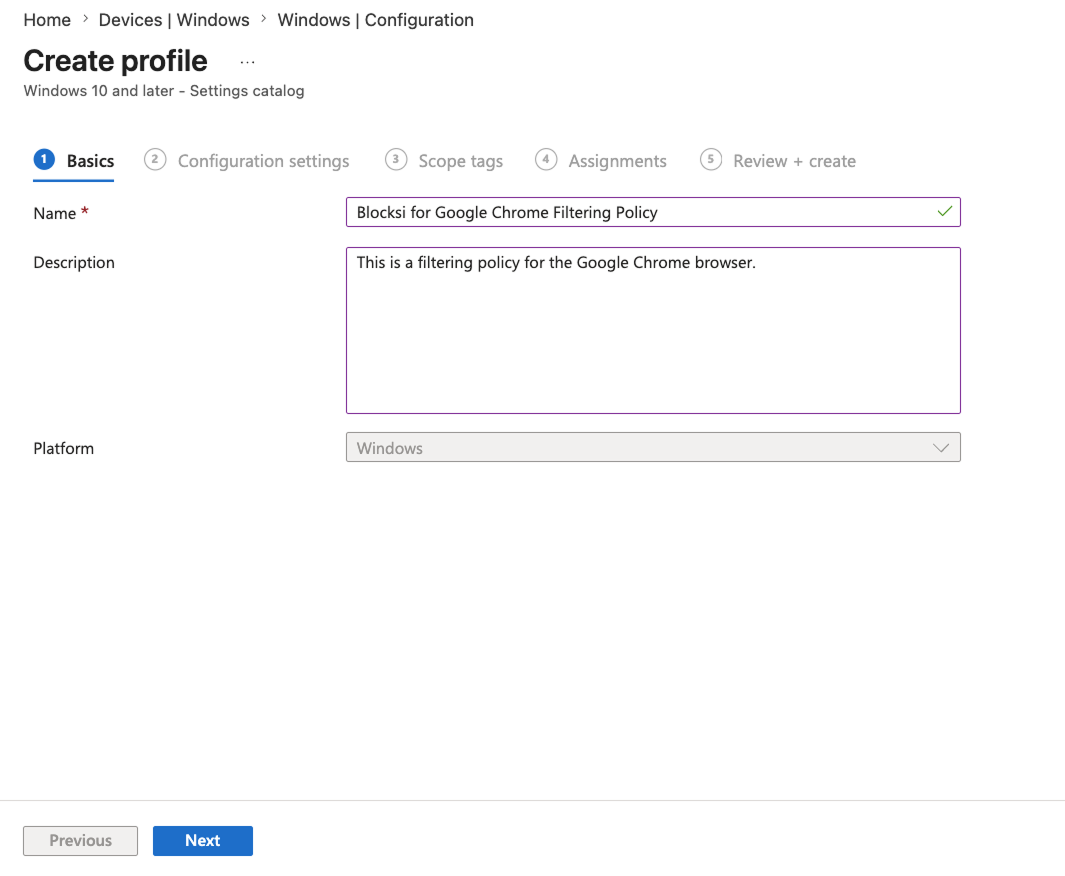Jump to Review + create tab
Image resolution: width=1065 pixels, height=876 pixels.
click(x=794, y=161)
